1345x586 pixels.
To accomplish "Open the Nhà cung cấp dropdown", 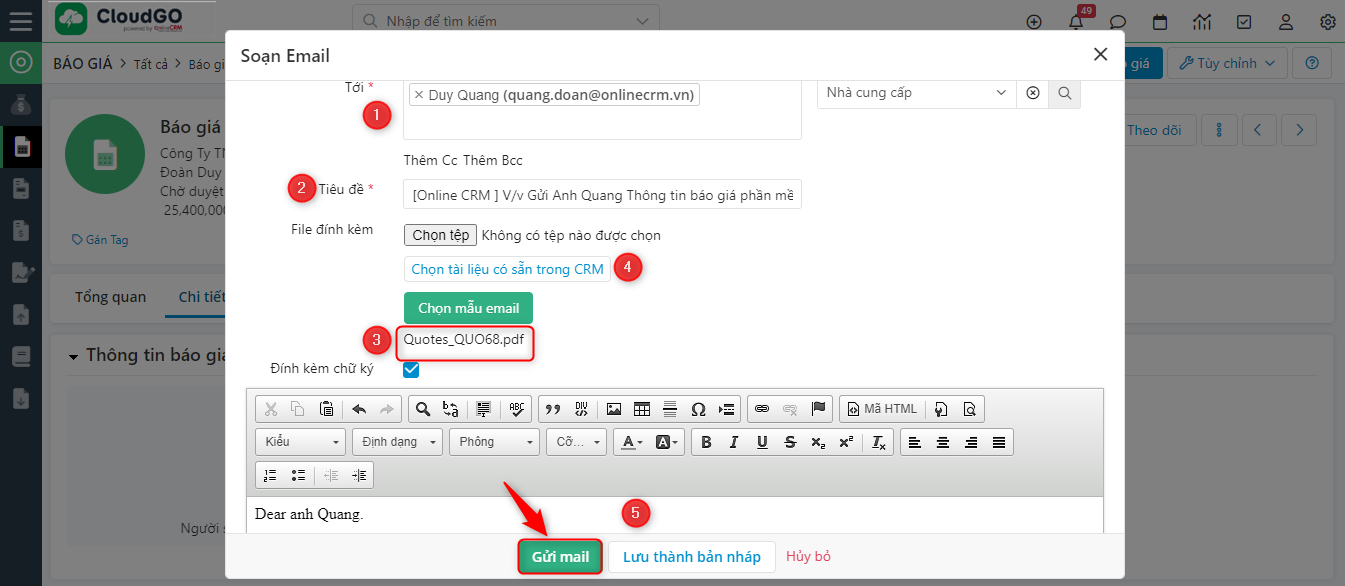I will 916,93.
